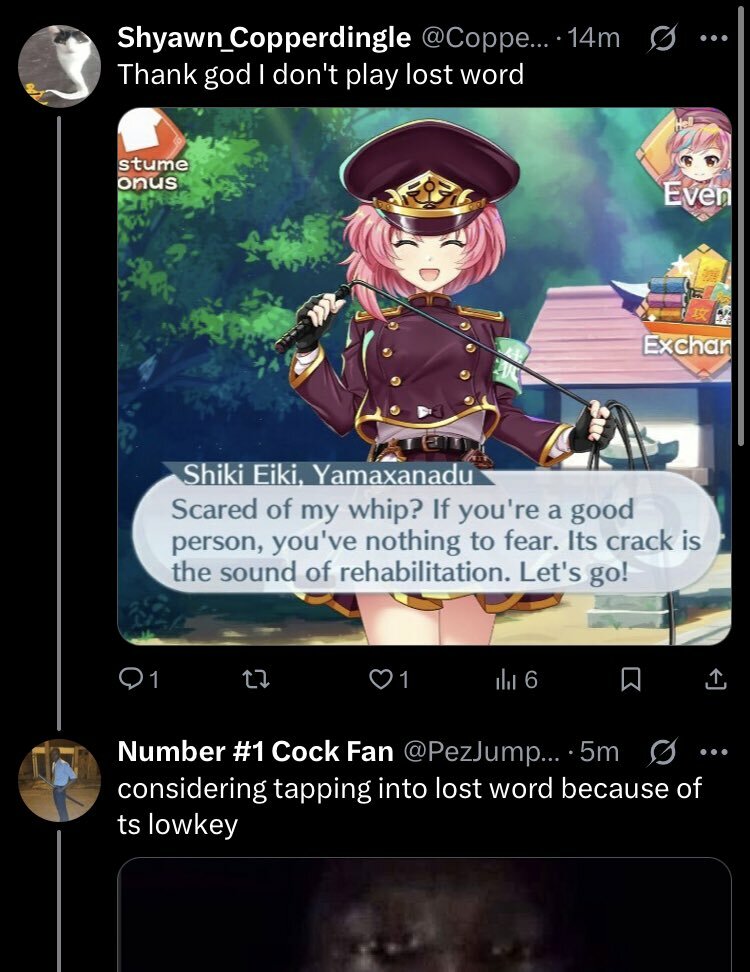Open more options on Shyawn_Copperdingle's tweet
This screenshot has height=972, width=750.
(713, 38)
